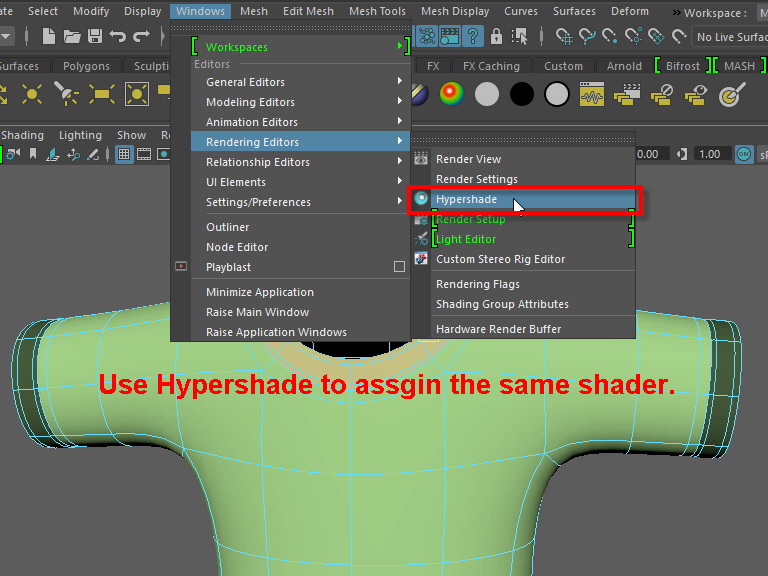Click the Custom Stereo Rig Editor icon
This screenshot has width=768, height=576.
click(421, 259)
